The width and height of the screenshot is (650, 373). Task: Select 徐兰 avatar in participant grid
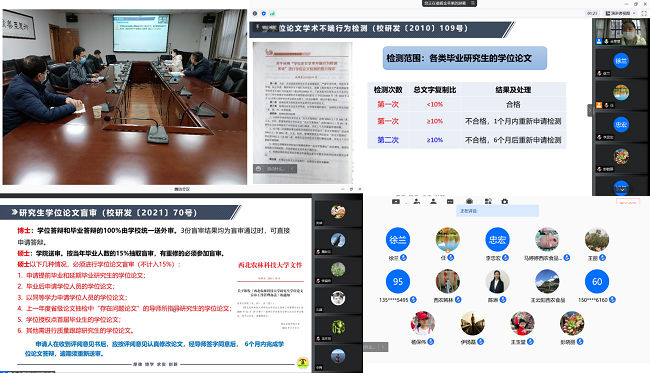[x=398, y=240]
